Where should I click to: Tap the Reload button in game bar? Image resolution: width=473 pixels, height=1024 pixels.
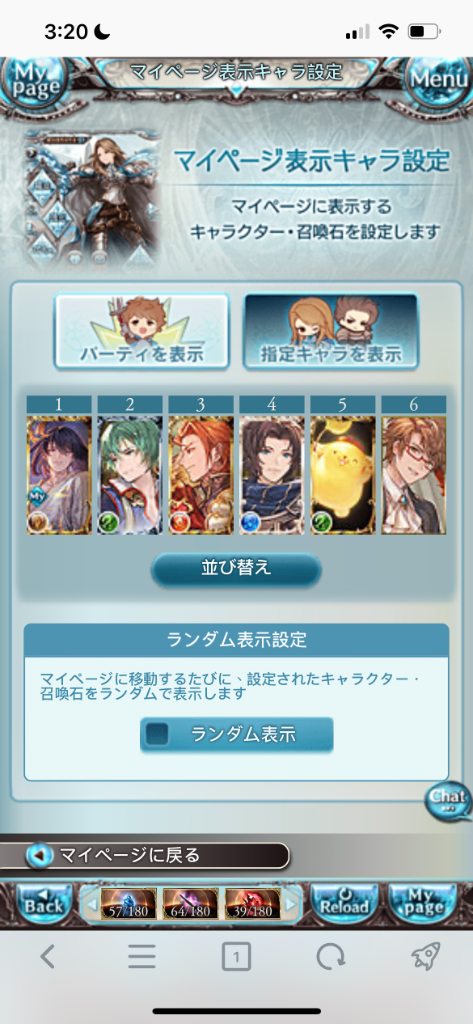[x=344, y=903]
